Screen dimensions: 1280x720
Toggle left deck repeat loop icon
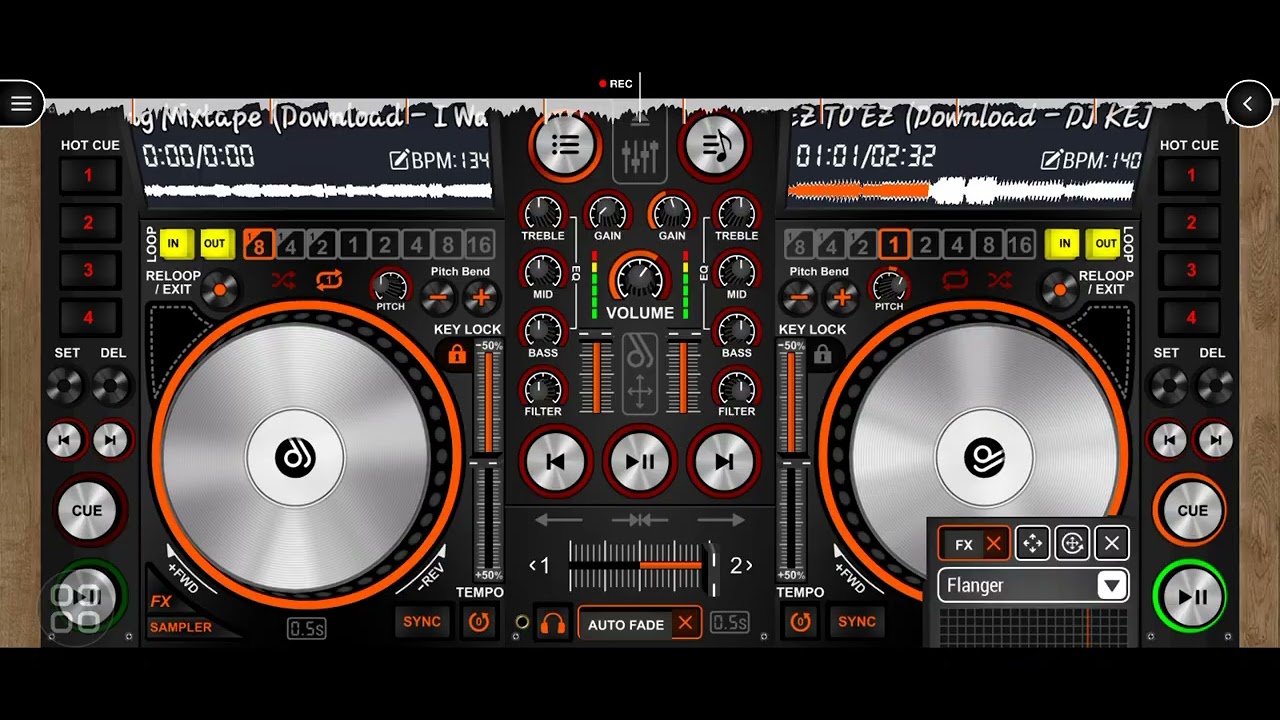click(x=329, y=281)
